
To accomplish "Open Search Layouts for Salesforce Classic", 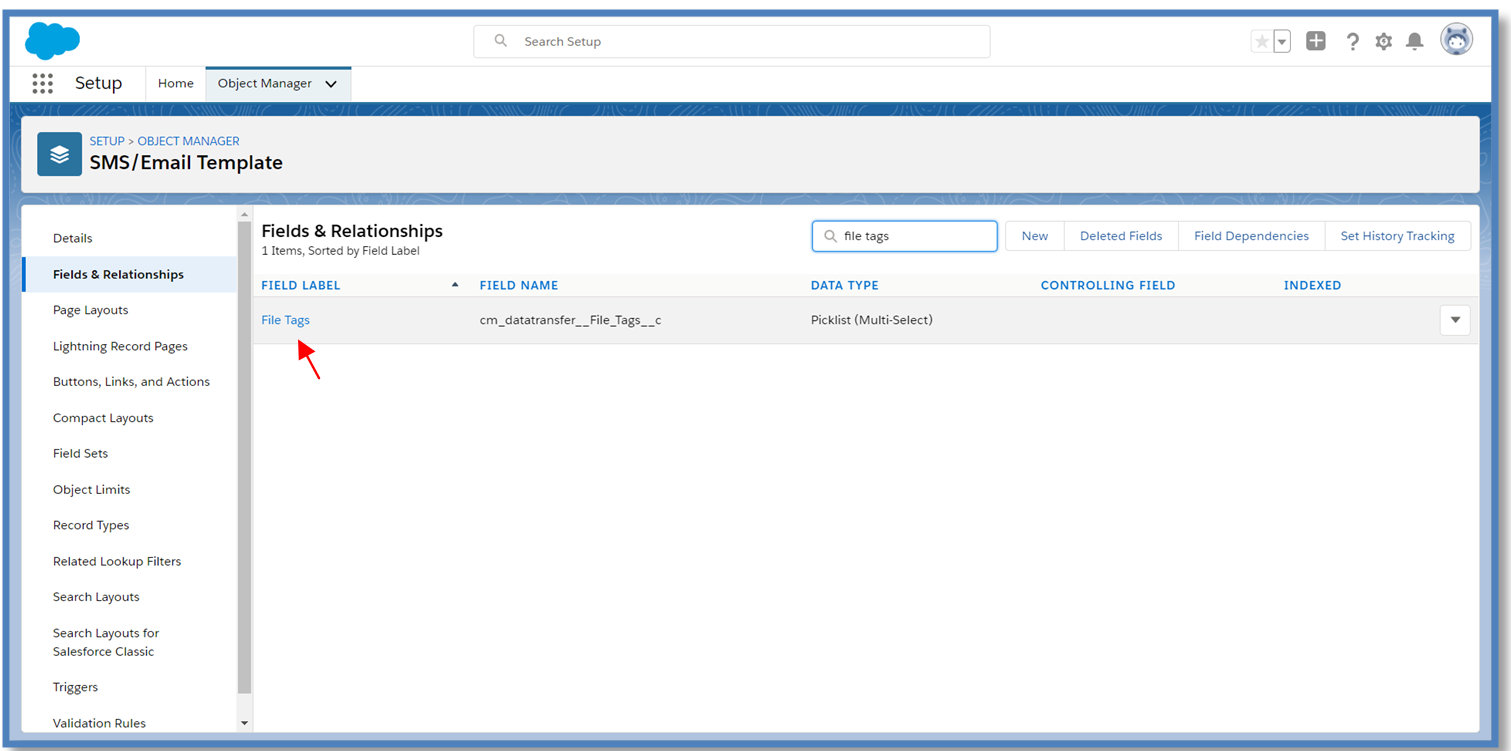I will click(106, 642).
